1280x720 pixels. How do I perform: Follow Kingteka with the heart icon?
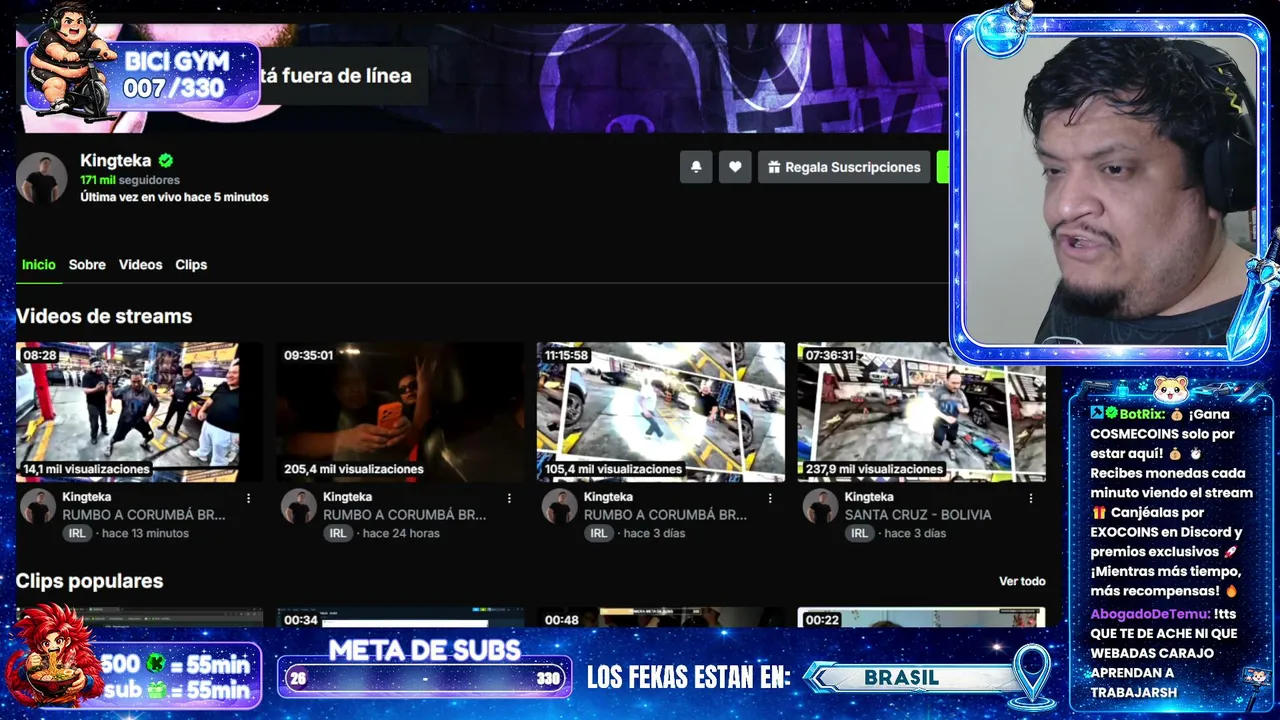click(735, 167)
